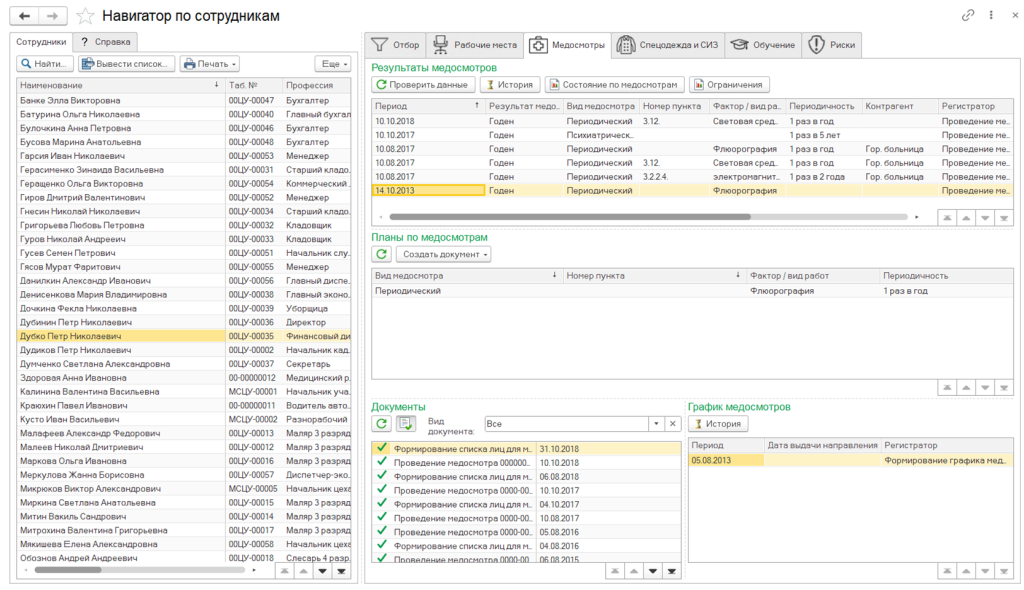Select the Медосмотры tab
The height and width of the screenshot is (590, 1024).
pyautogui.click(x=568, y=45)
